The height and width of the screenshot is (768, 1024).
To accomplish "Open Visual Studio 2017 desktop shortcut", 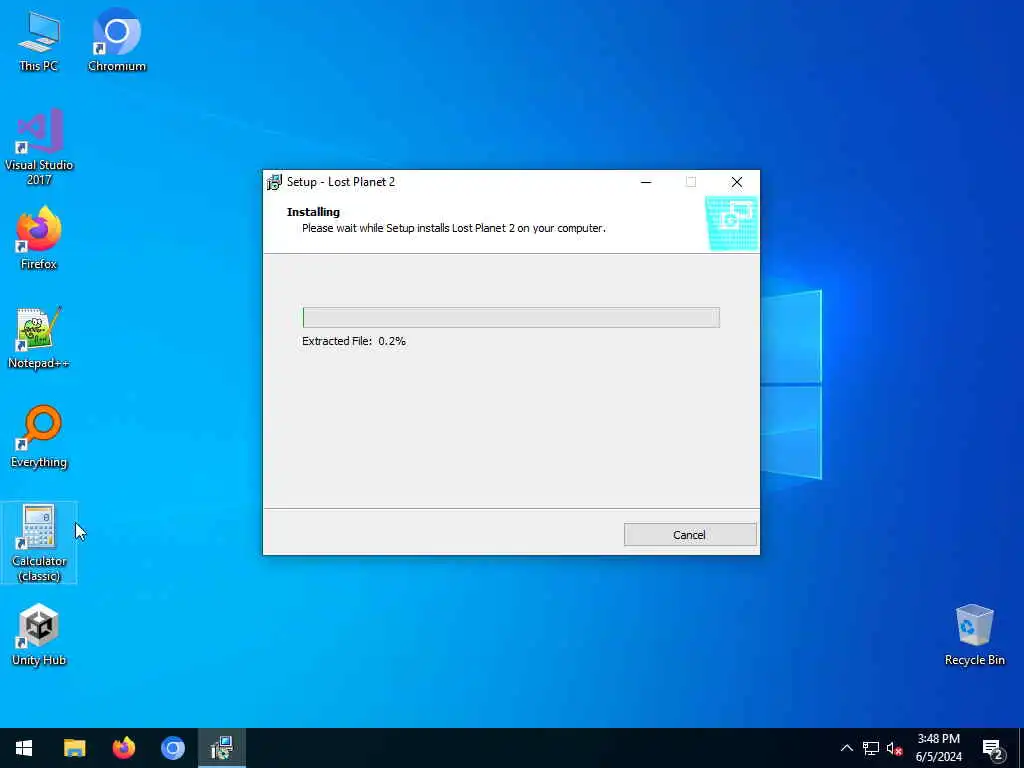I will [x=39, y=147].
